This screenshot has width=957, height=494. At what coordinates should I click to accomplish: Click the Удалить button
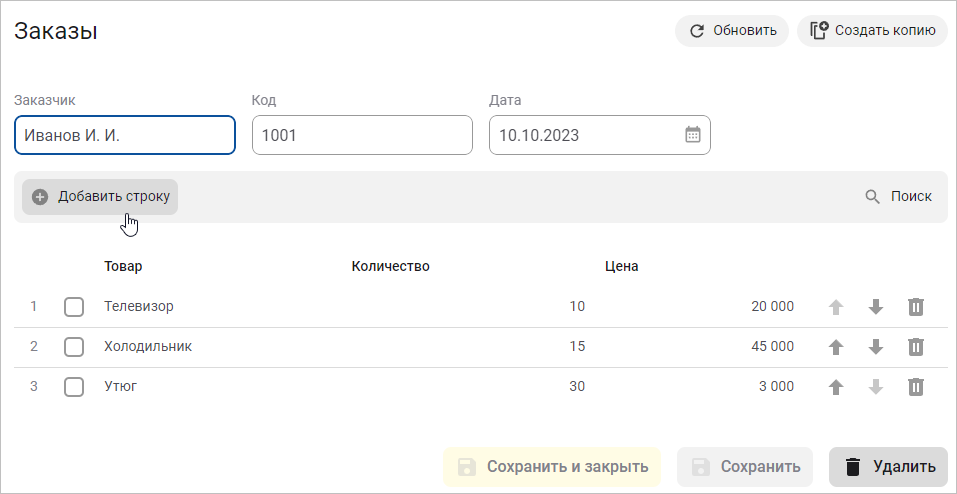point(888,467)
